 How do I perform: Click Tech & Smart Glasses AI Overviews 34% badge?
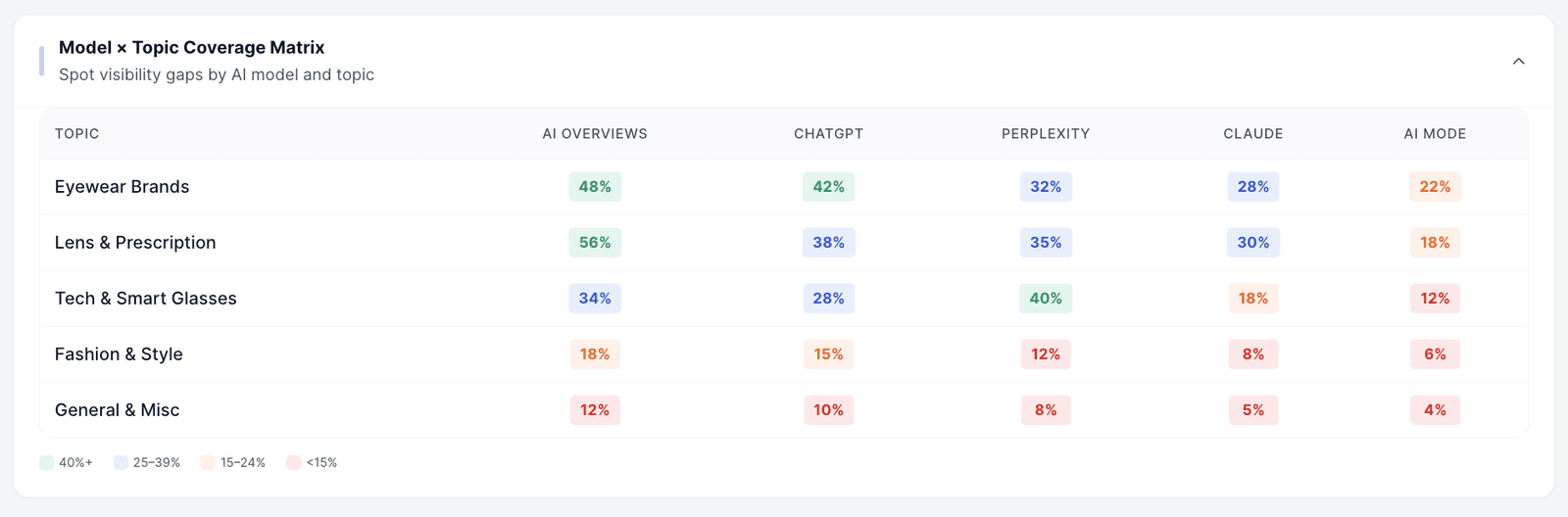595,299
